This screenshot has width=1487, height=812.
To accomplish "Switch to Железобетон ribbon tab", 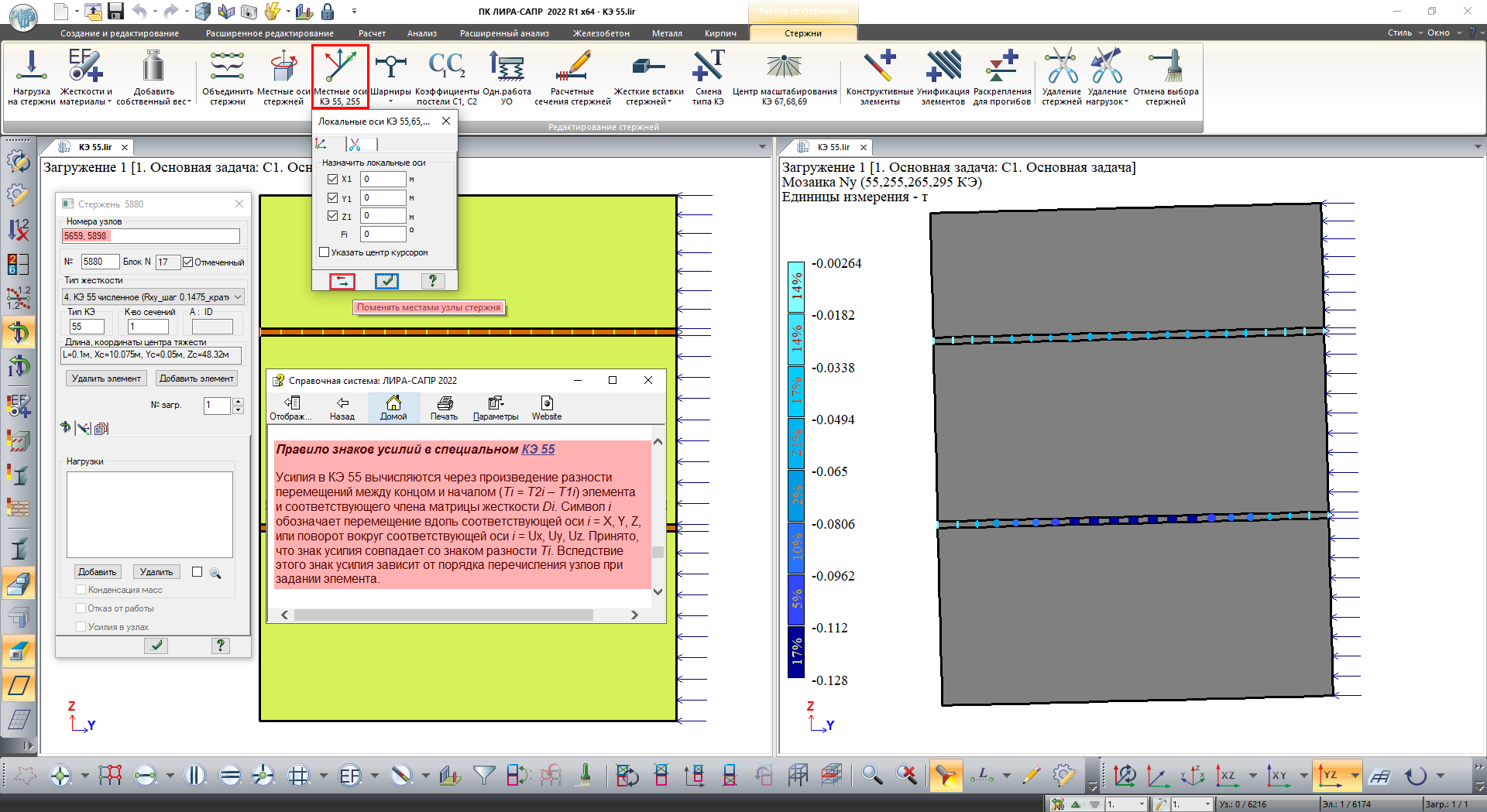I will [x=601, y=33].
